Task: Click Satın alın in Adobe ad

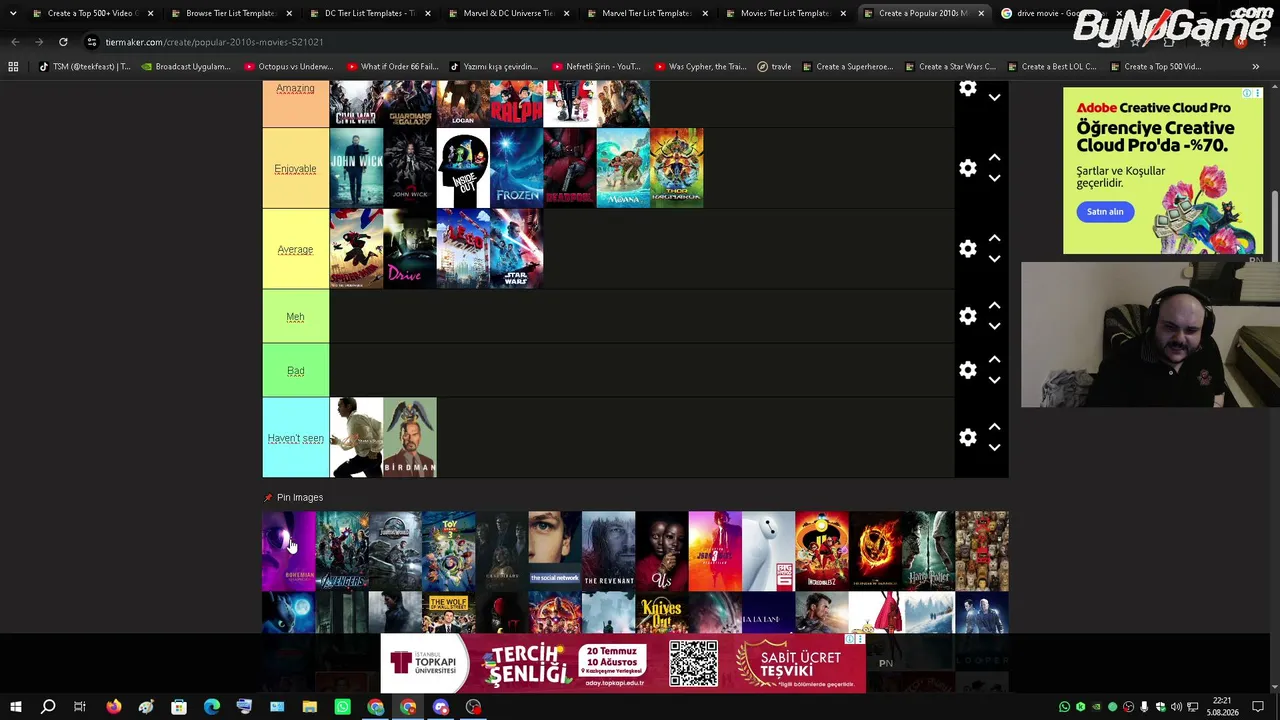Action: [x=1105, y=211]
